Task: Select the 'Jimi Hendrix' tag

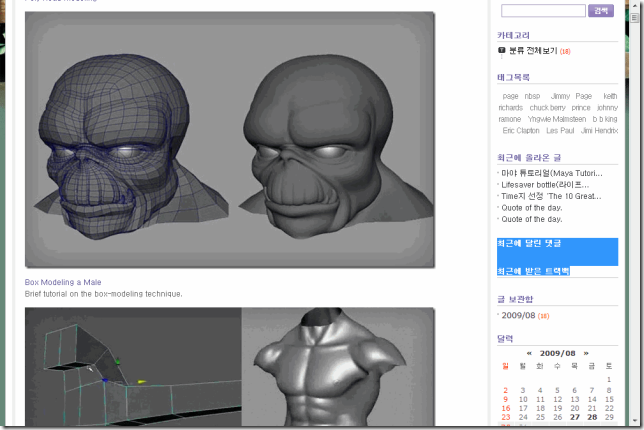Action: click(x=599, y=131)
